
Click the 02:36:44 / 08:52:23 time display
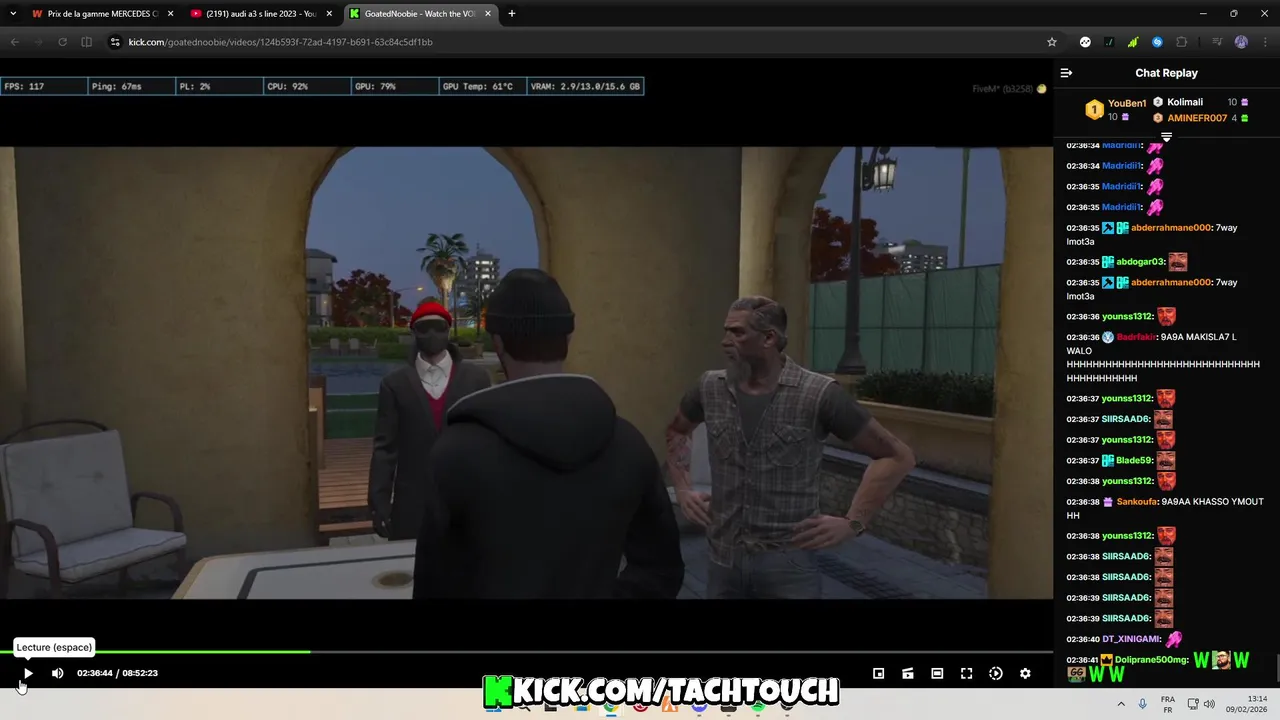click(x=117, y=673)
